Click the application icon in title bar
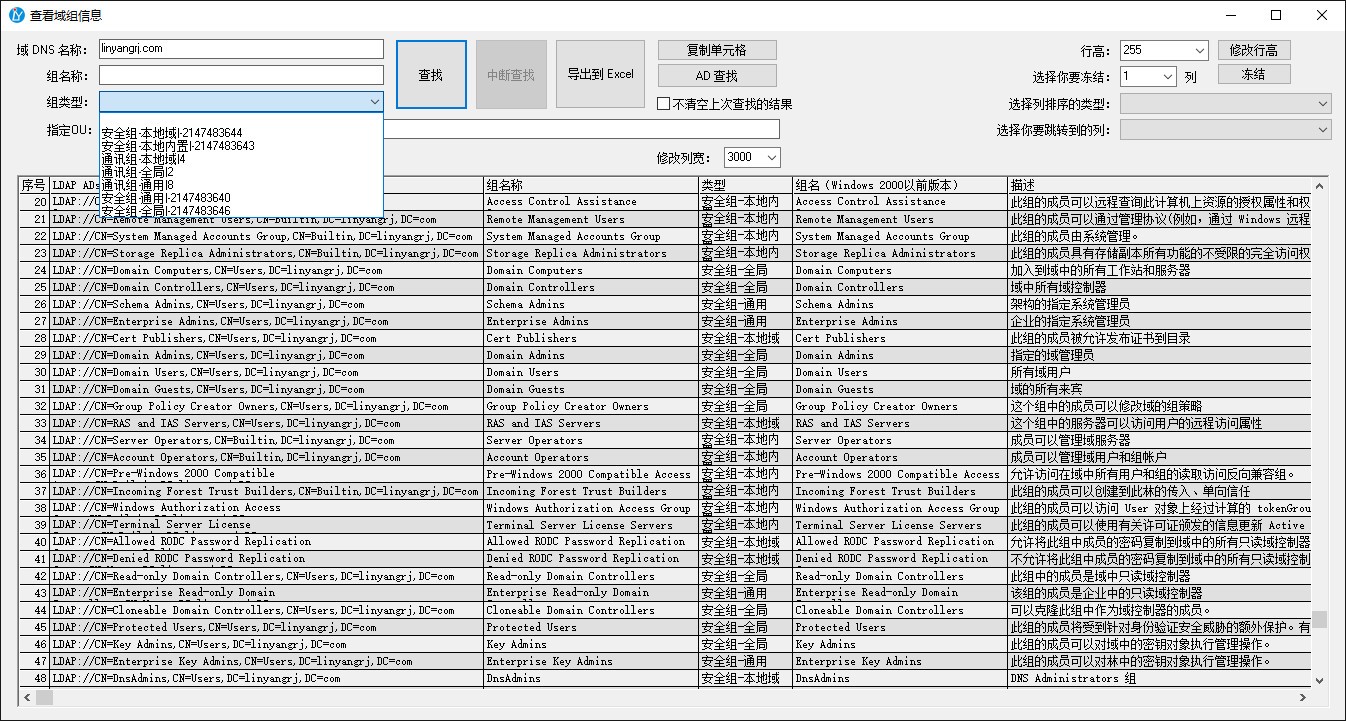1346x721 pixels. tap(17, 15)
